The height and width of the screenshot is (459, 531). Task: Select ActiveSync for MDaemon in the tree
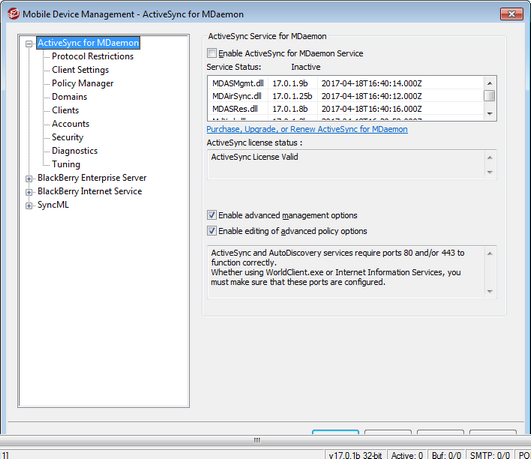pos(88,43)
